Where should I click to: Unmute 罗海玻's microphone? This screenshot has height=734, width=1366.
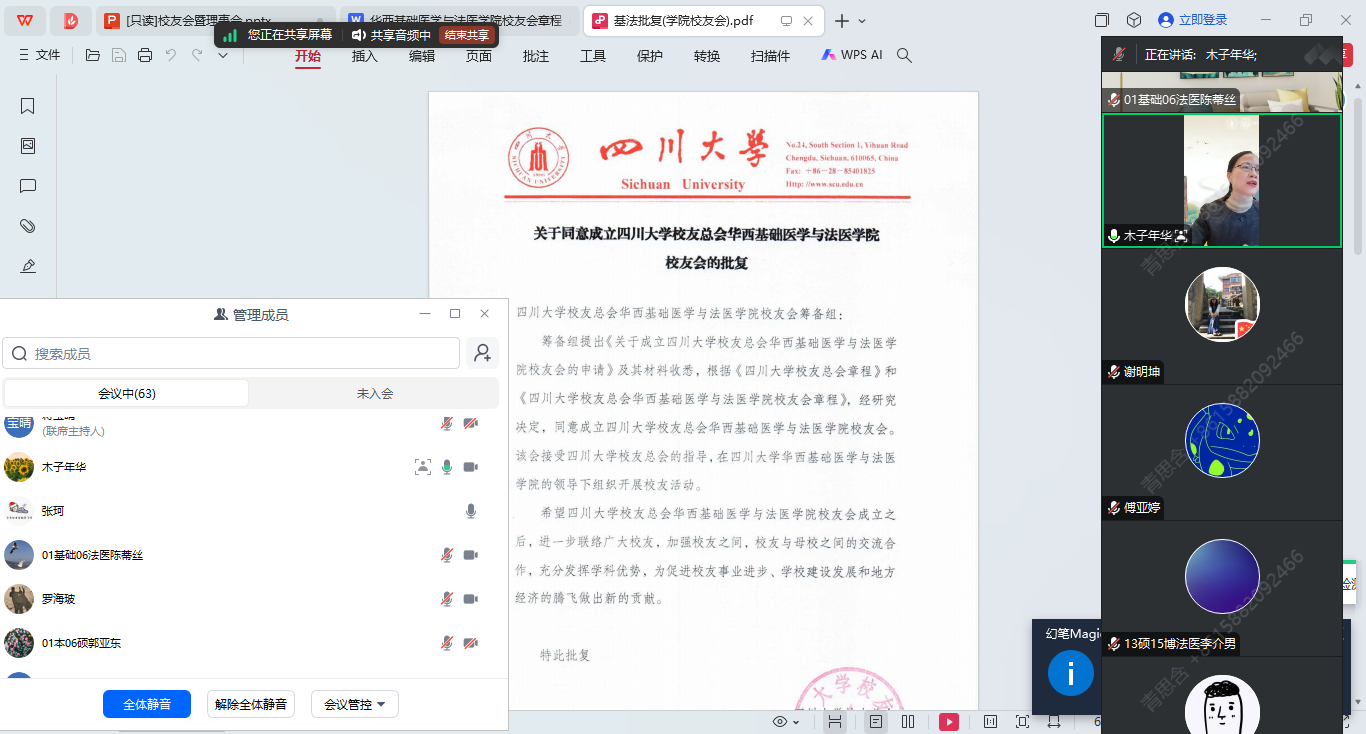[x=447, y=599]
